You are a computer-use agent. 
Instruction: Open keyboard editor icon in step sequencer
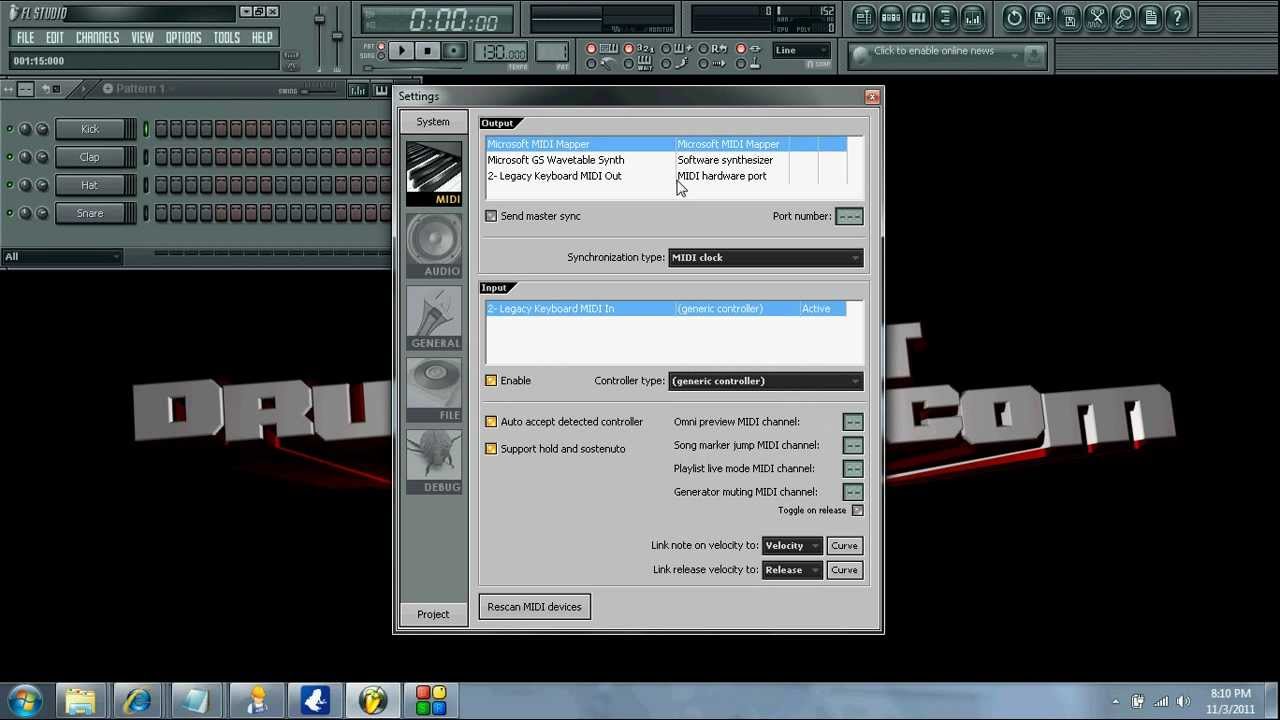(x=381, y=90)
